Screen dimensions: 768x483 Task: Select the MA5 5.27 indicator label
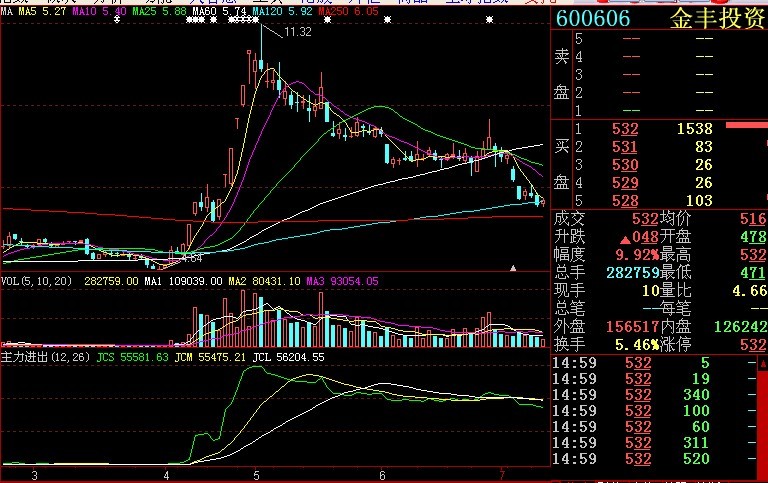(42, 11)
